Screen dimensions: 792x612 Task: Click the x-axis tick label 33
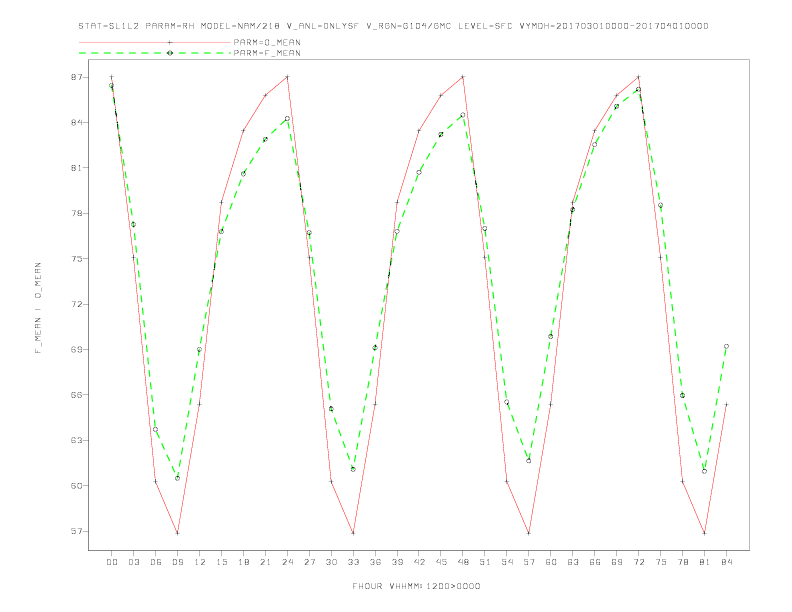point(353,562)
